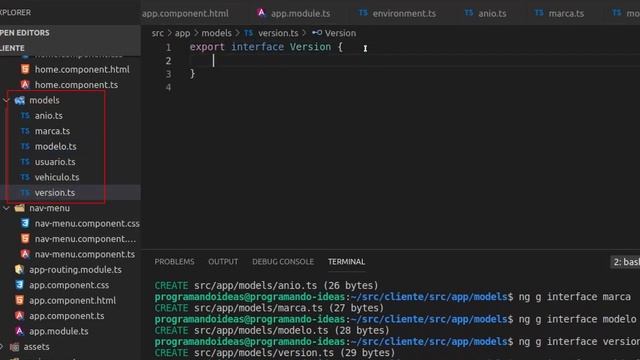Image resolution: width=640 pixels, height=360 pixels.
Task: Click the TS icon in the breadcrumb
Action: click(x=248, y=33)
